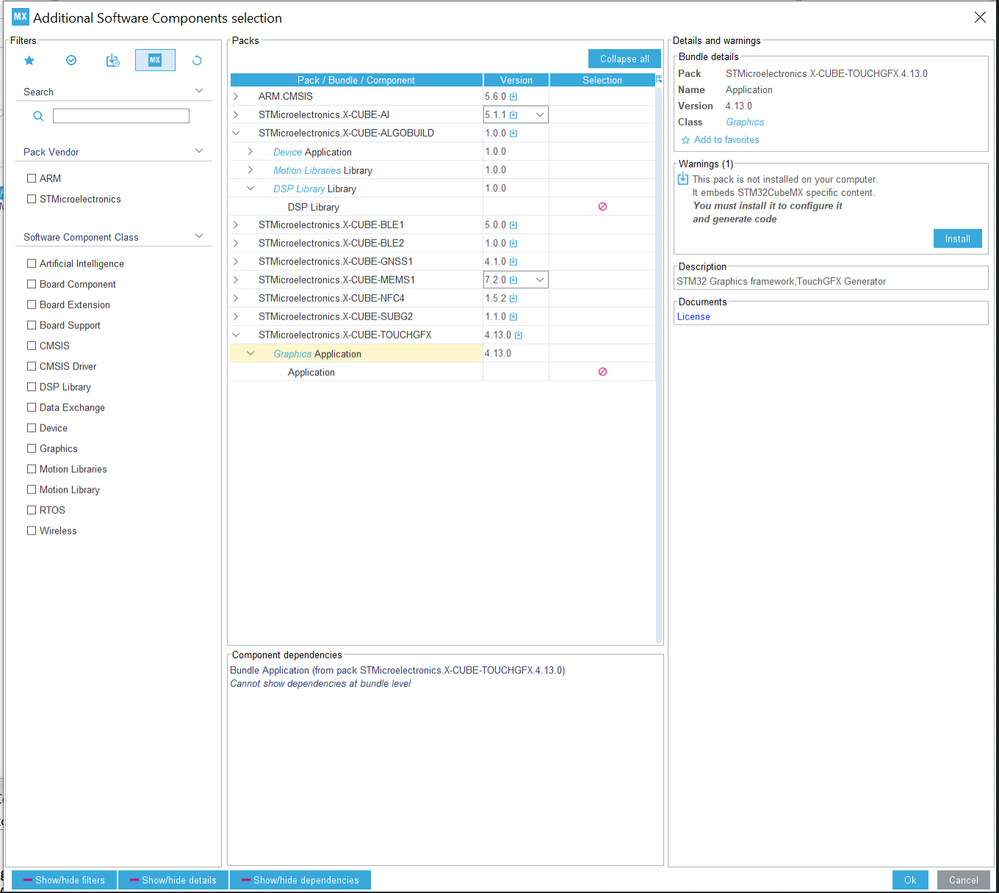Check the STMicroelectronics vendor checkbox
The image size is (999, 893).
31,199
